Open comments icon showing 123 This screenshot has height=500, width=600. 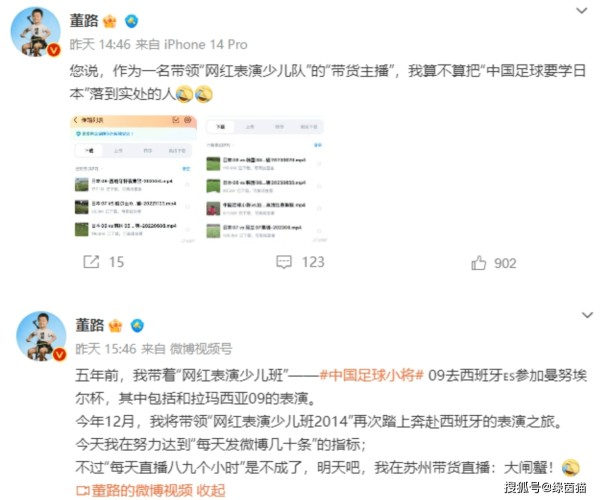pyautogui.click(x=284, y=262)
